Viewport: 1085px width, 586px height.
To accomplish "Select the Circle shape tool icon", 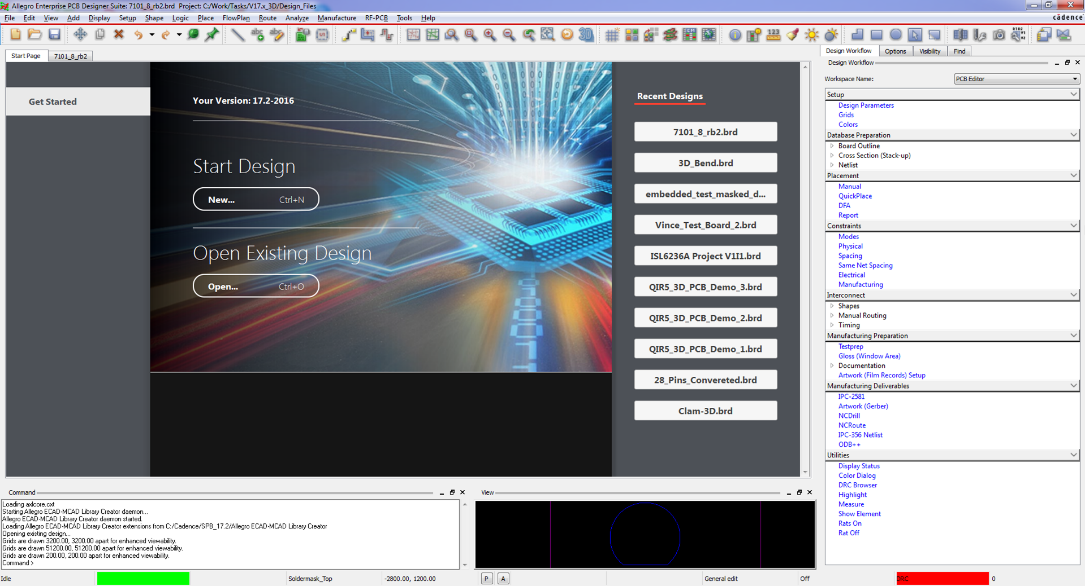I will [x=895, y=35].
